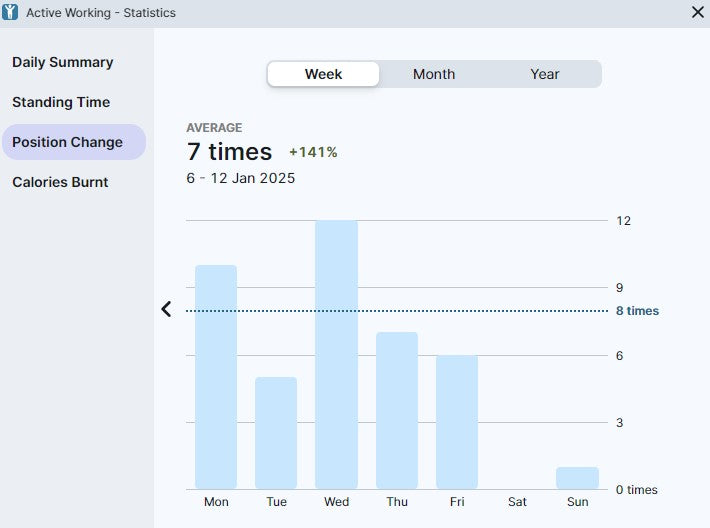Click the Tuesday bar in chart

tap(276, 433)
